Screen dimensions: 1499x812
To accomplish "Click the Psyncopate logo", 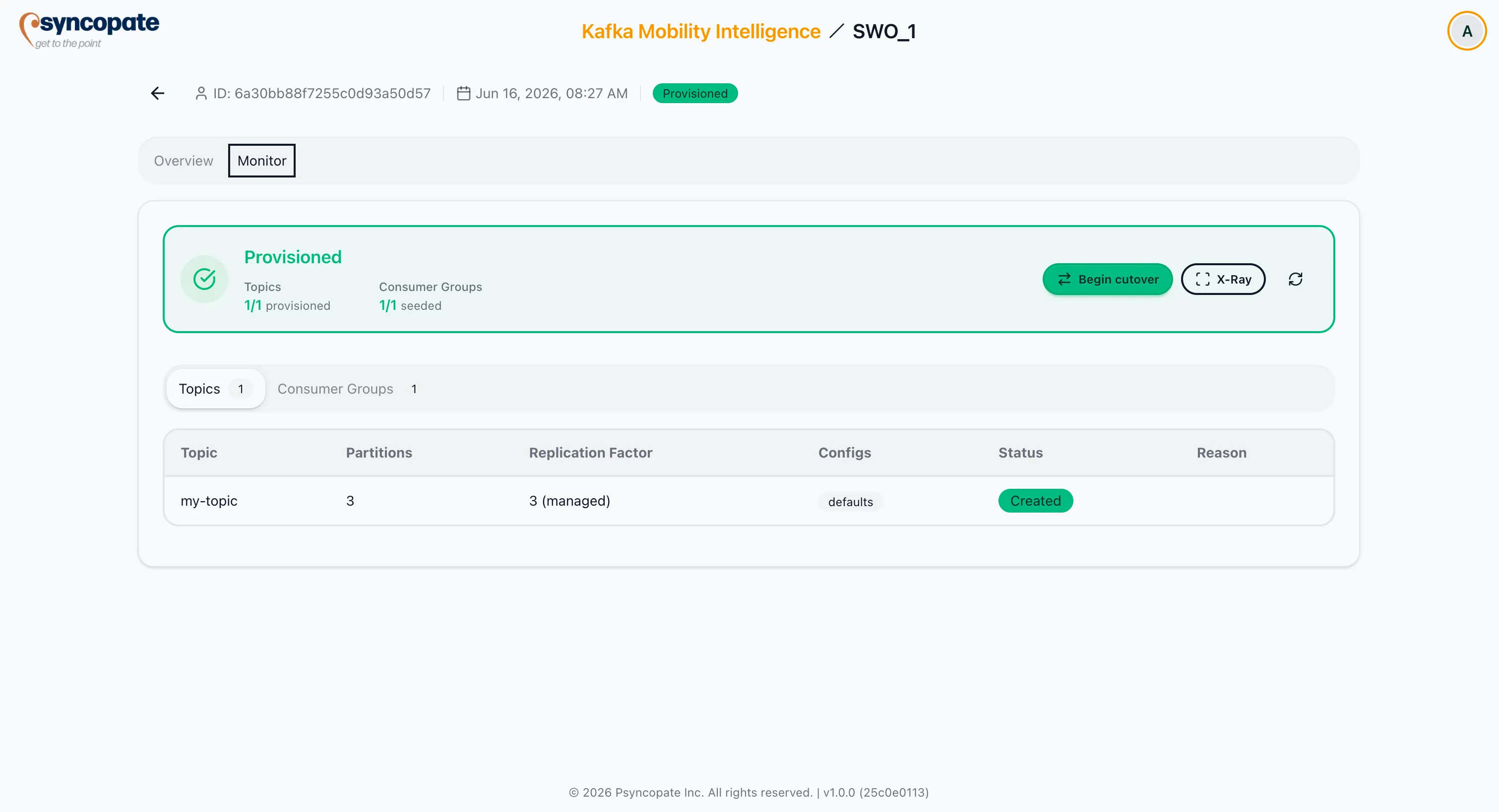I will coord(89,30).
